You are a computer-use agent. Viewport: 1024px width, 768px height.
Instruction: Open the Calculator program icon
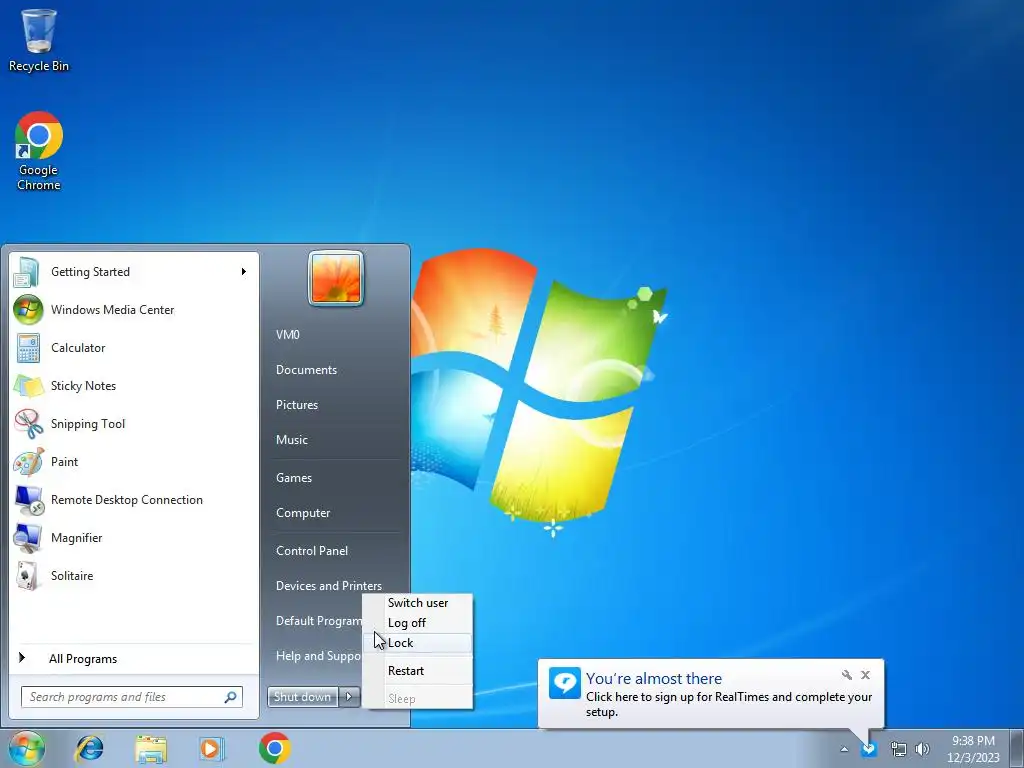click(28, 347)
